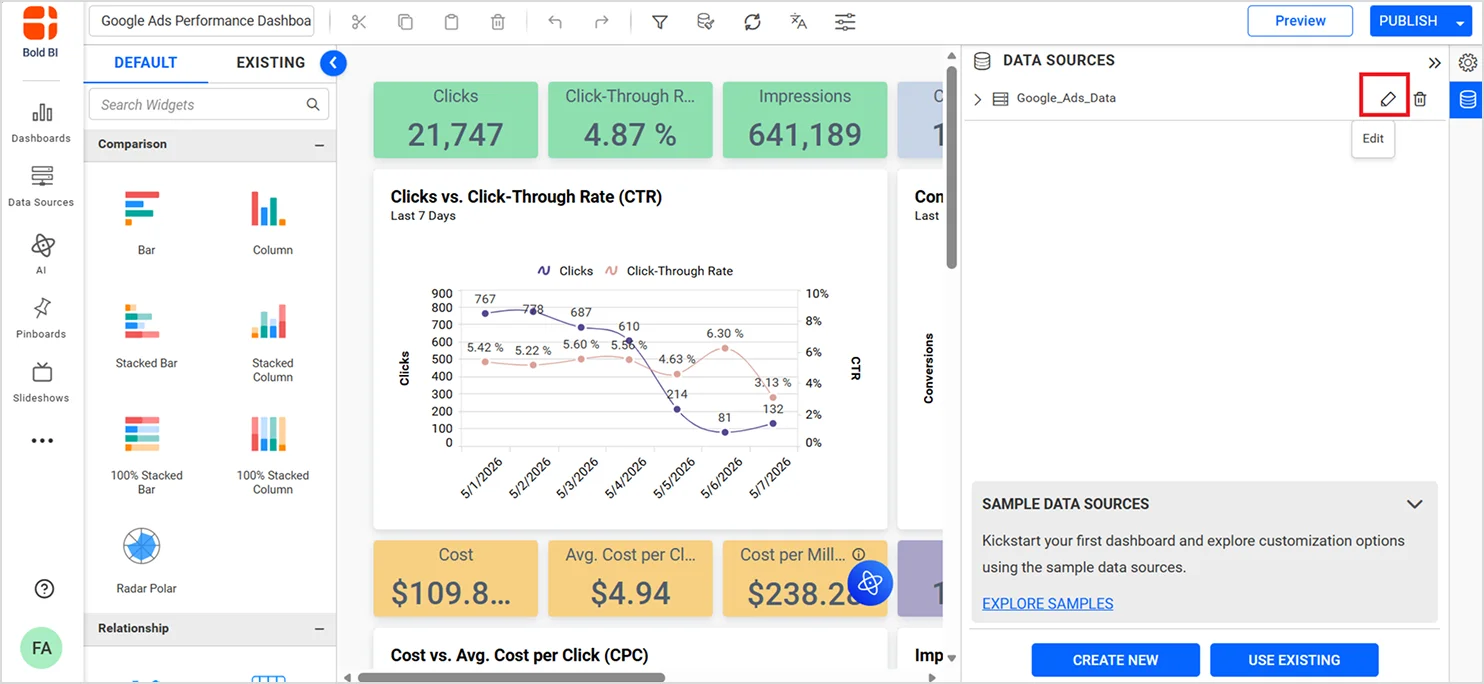Open the localization translate icon
Image resolution: width=1484 pixels, height=684 pixels.
tap(798, 21)
